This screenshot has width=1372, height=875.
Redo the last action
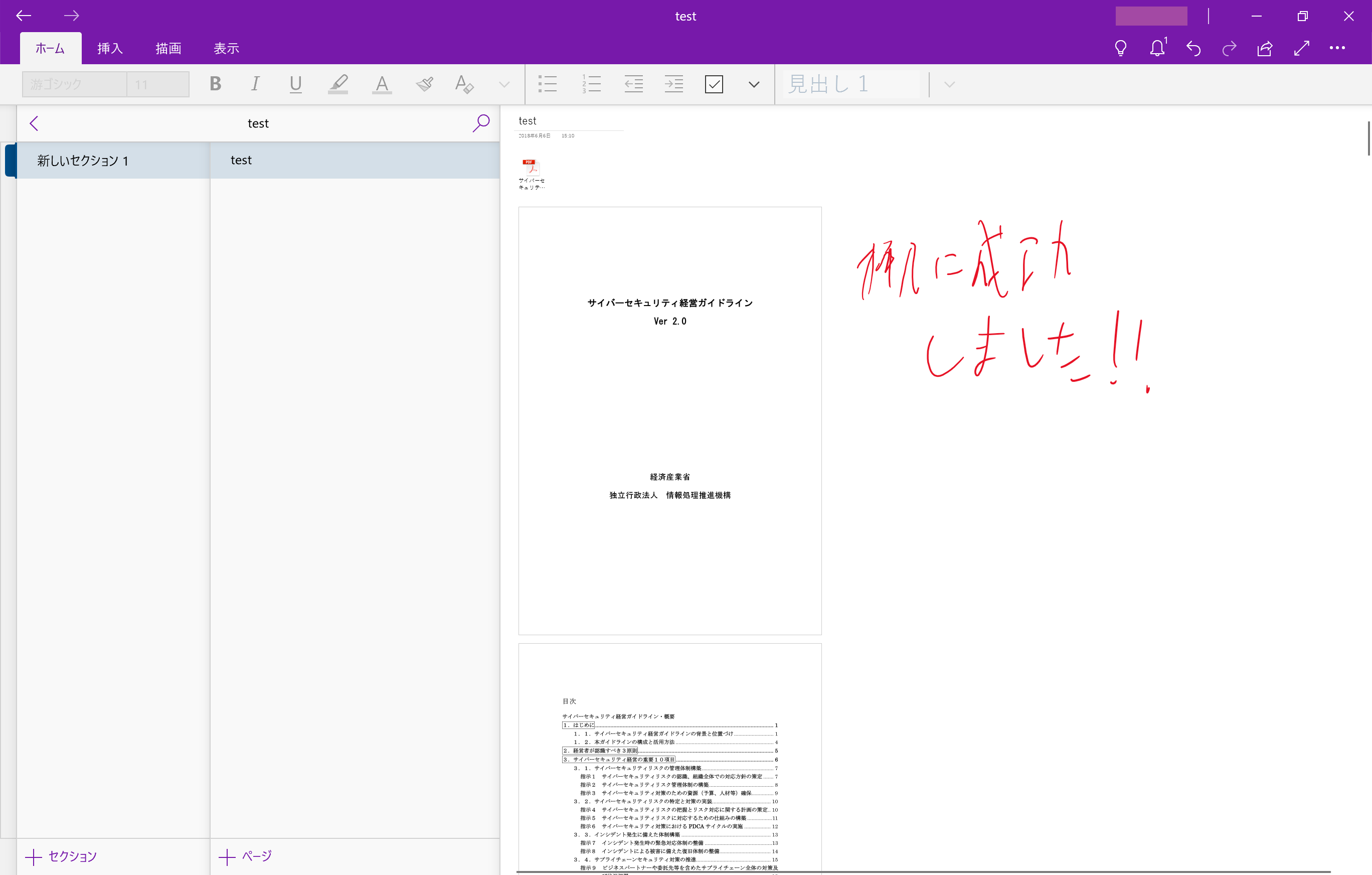pos(1229,49)
